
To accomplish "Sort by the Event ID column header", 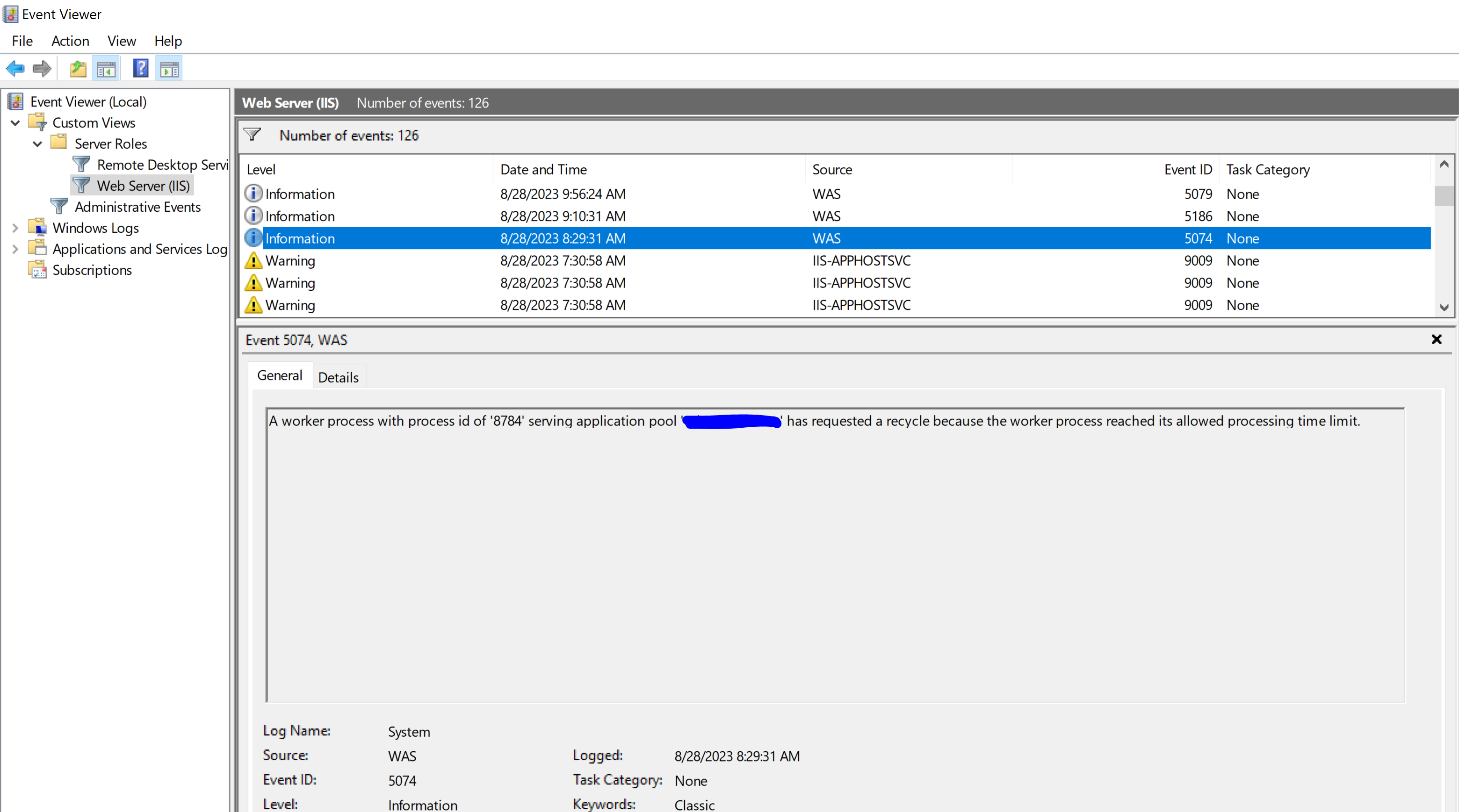I will 1187,169.
